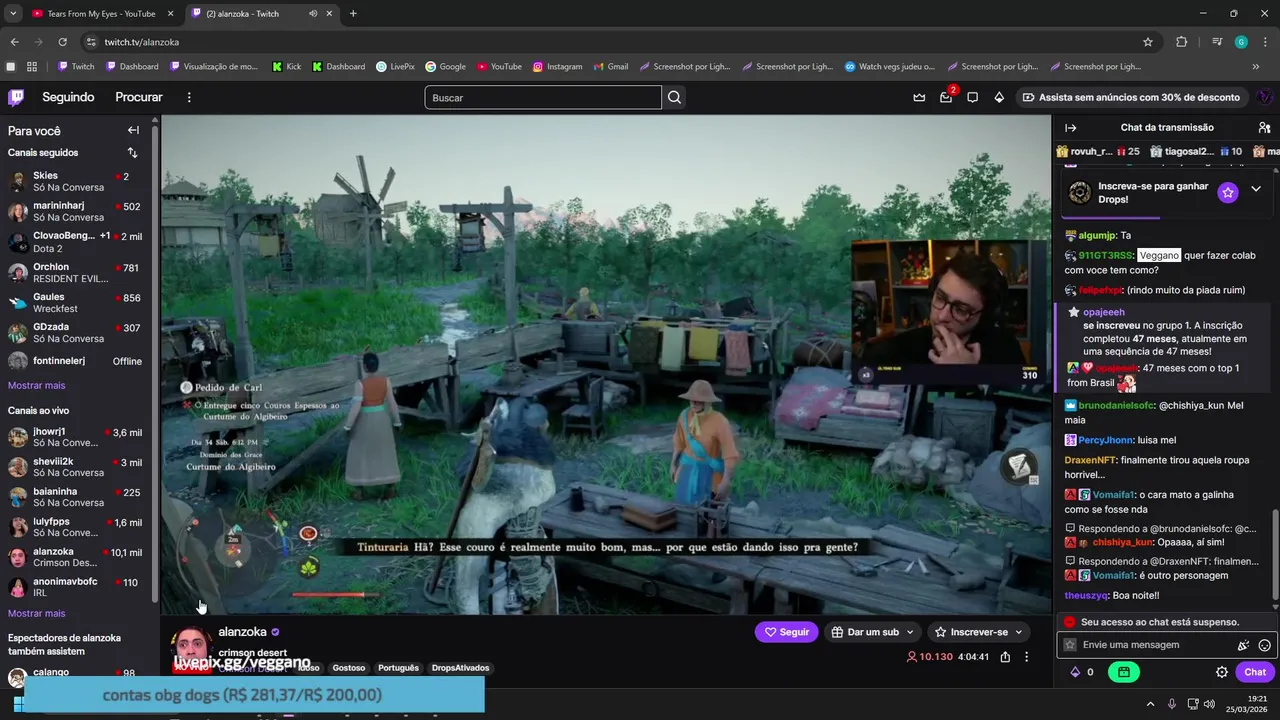This screenshot has width=1280, height=720.
Task: Sort followed channels icon
Action: (x=132, y=153)
